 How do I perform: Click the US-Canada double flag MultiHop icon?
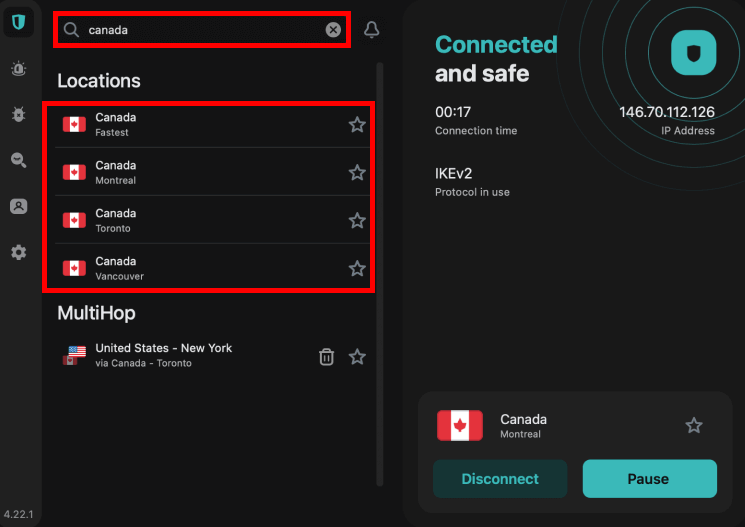74,355
